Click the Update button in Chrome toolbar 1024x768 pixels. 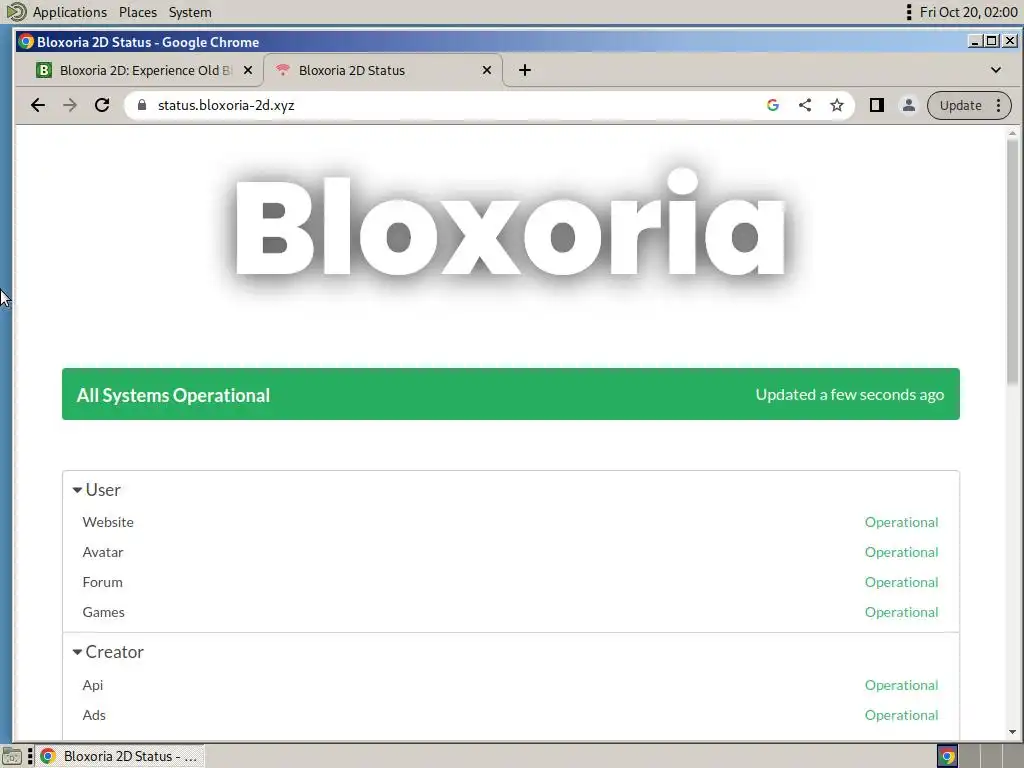tap(961, 105)
